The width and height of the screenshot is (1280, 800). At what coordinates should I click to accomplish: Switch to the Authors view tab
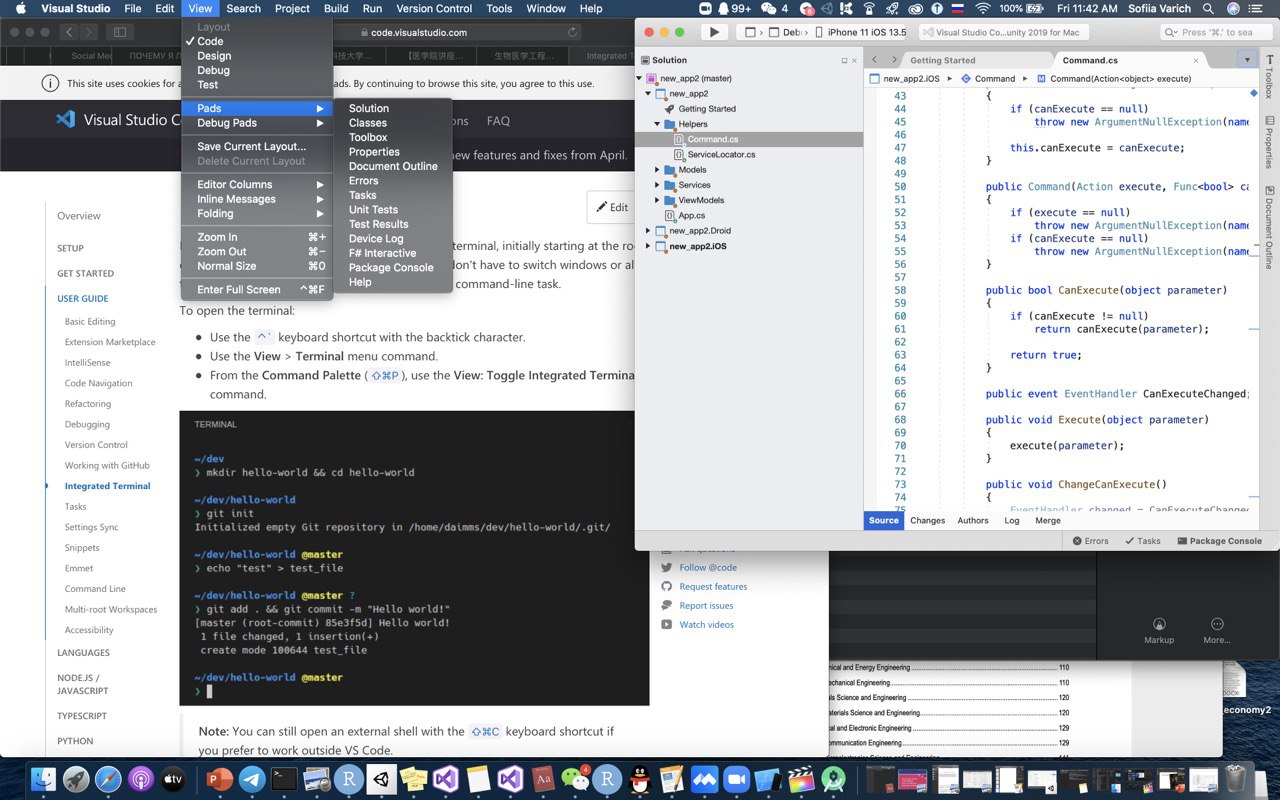tap(973, 520)
